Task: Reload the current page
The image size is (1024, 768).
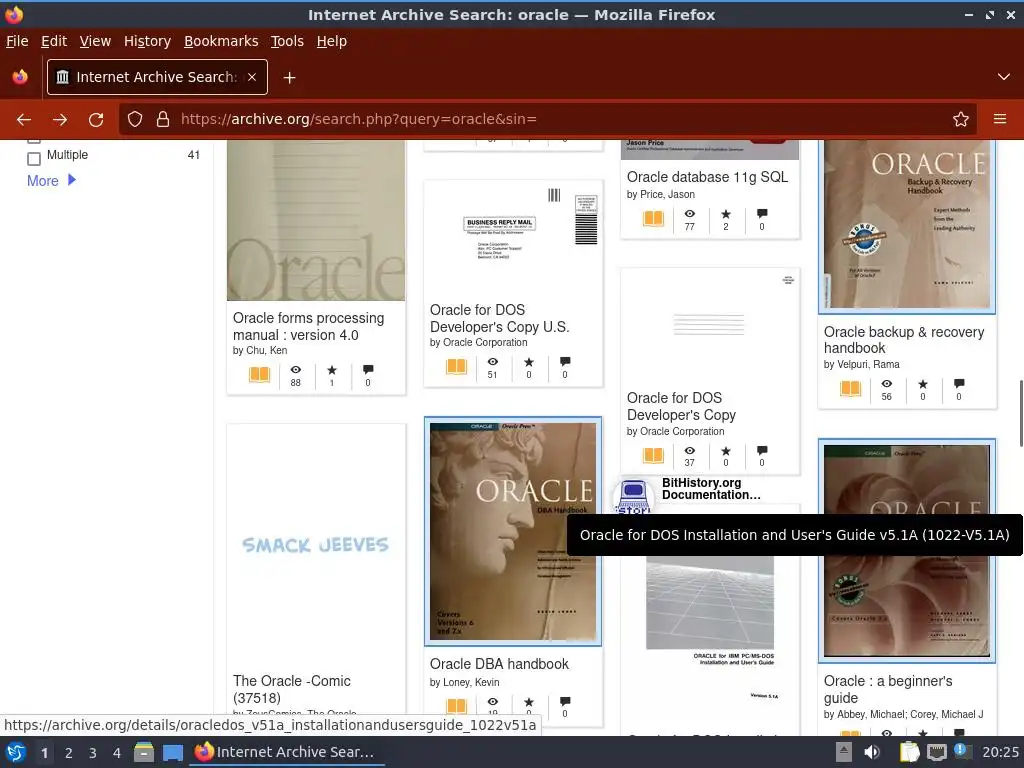Action: 96,120
